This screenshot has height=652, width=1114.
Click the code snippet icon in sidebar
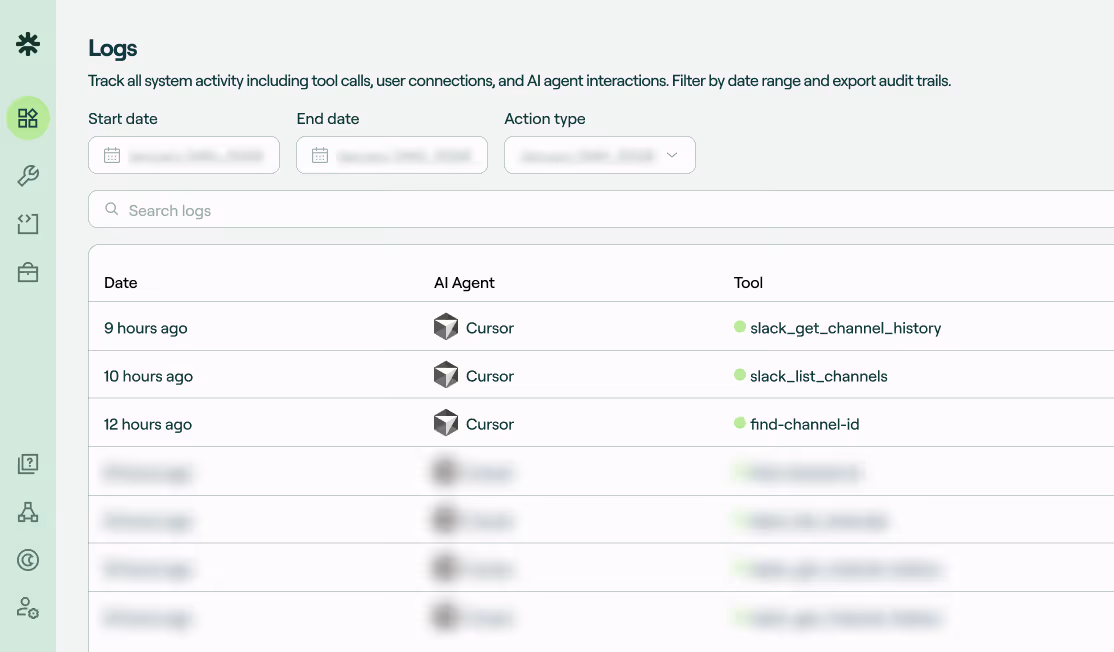[27, 223]
